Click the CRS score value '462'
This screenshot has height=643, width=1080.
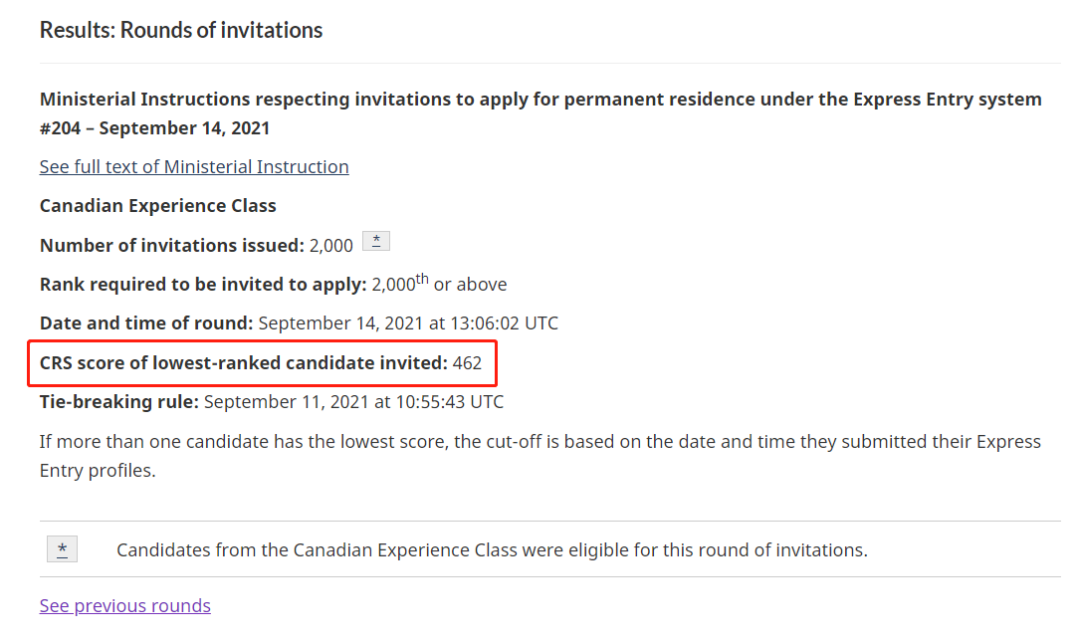(x=467, y=363)
